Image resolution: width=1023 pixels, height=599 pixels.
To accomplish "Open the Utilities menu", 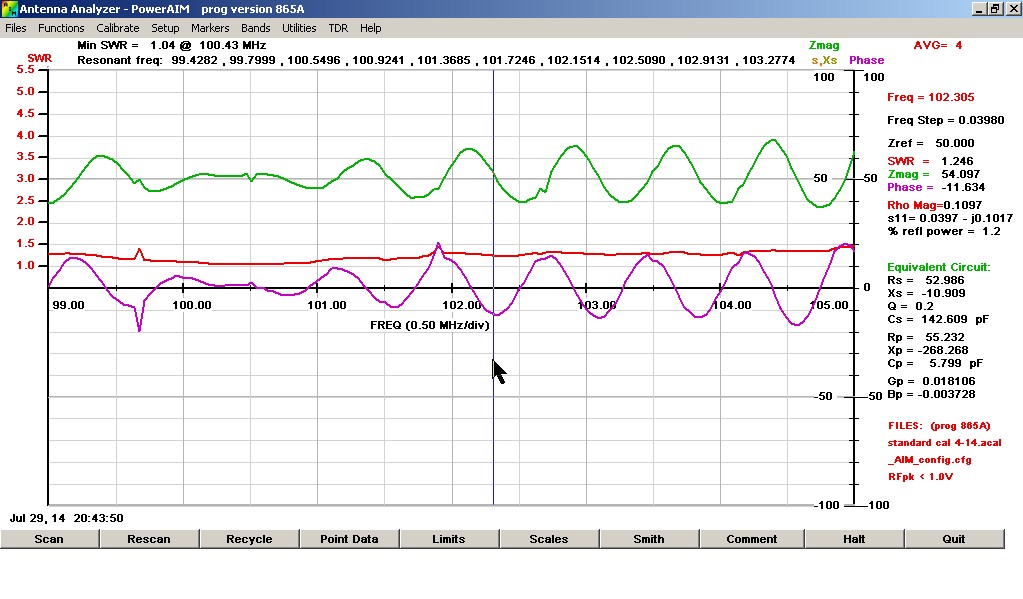I will click(299, 28).
